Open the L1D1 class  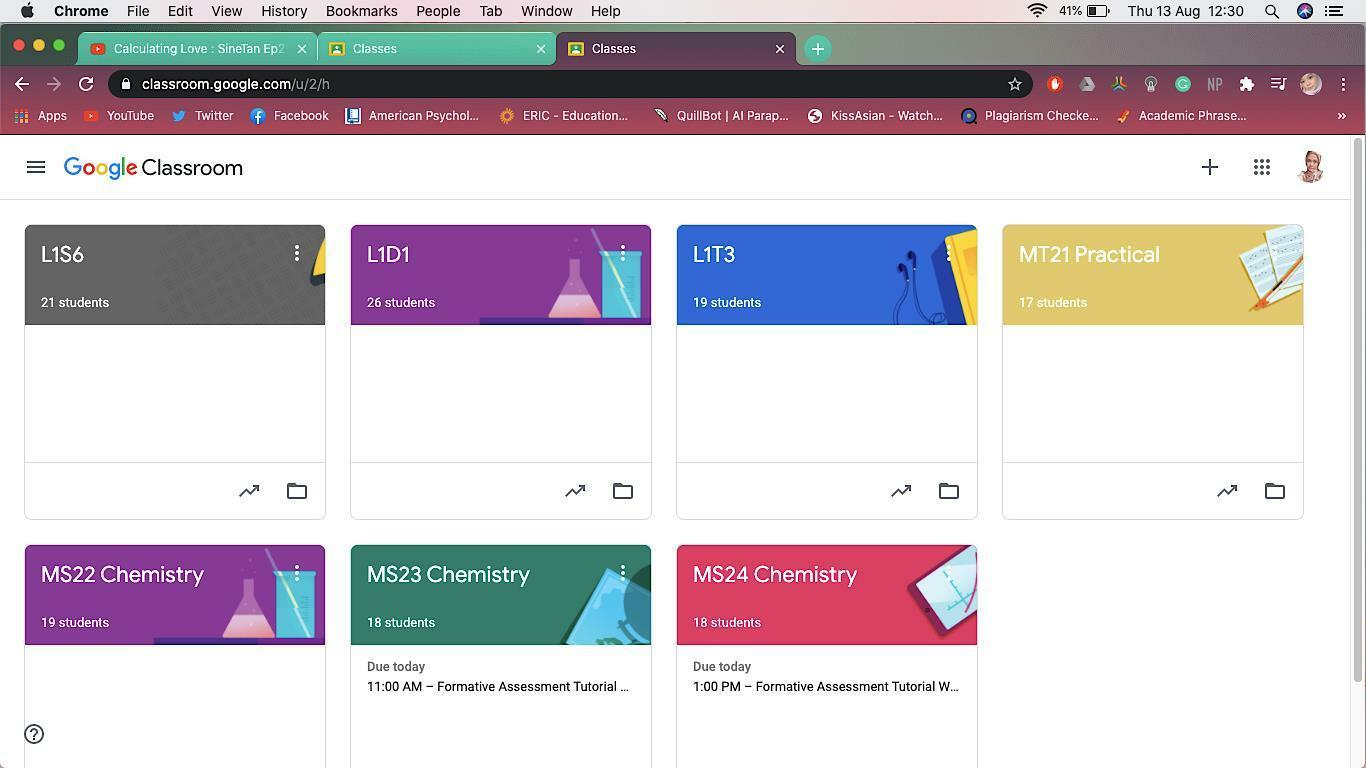point(388,254)
